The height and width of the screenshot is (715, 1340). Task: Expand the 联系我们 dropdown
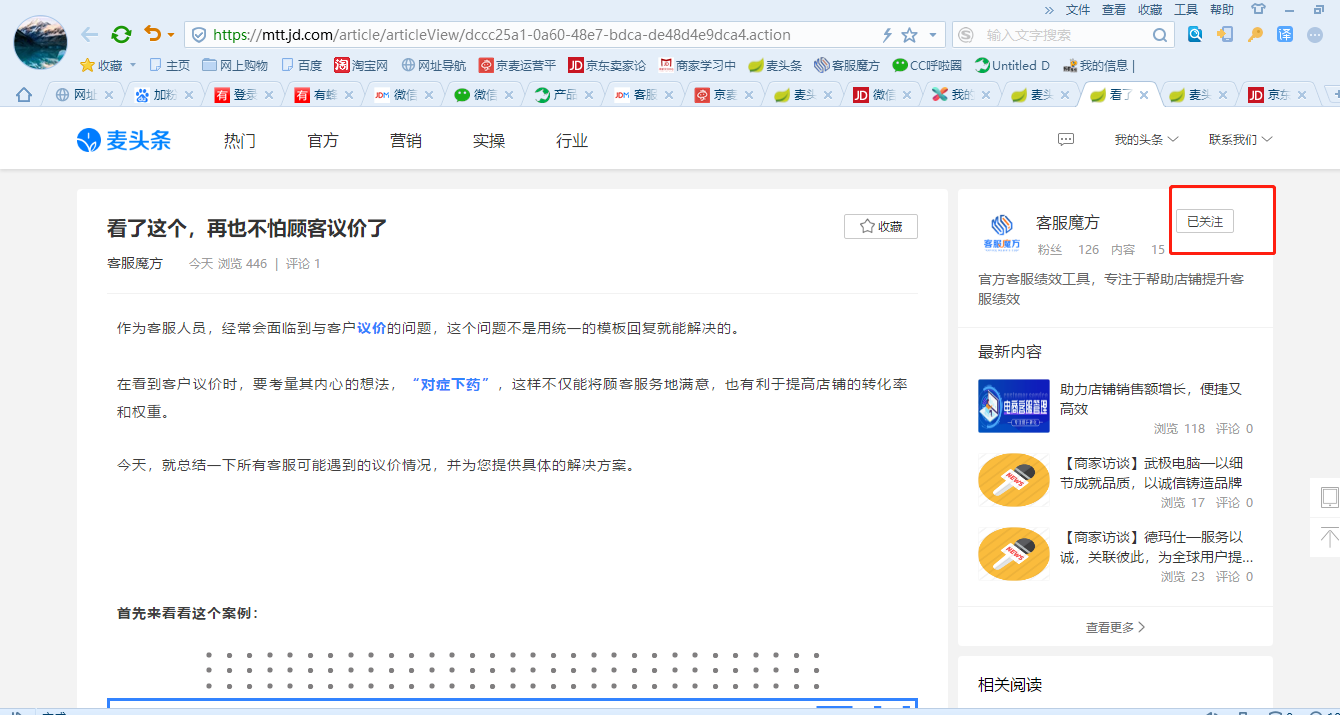click(x=1240, y=140)
